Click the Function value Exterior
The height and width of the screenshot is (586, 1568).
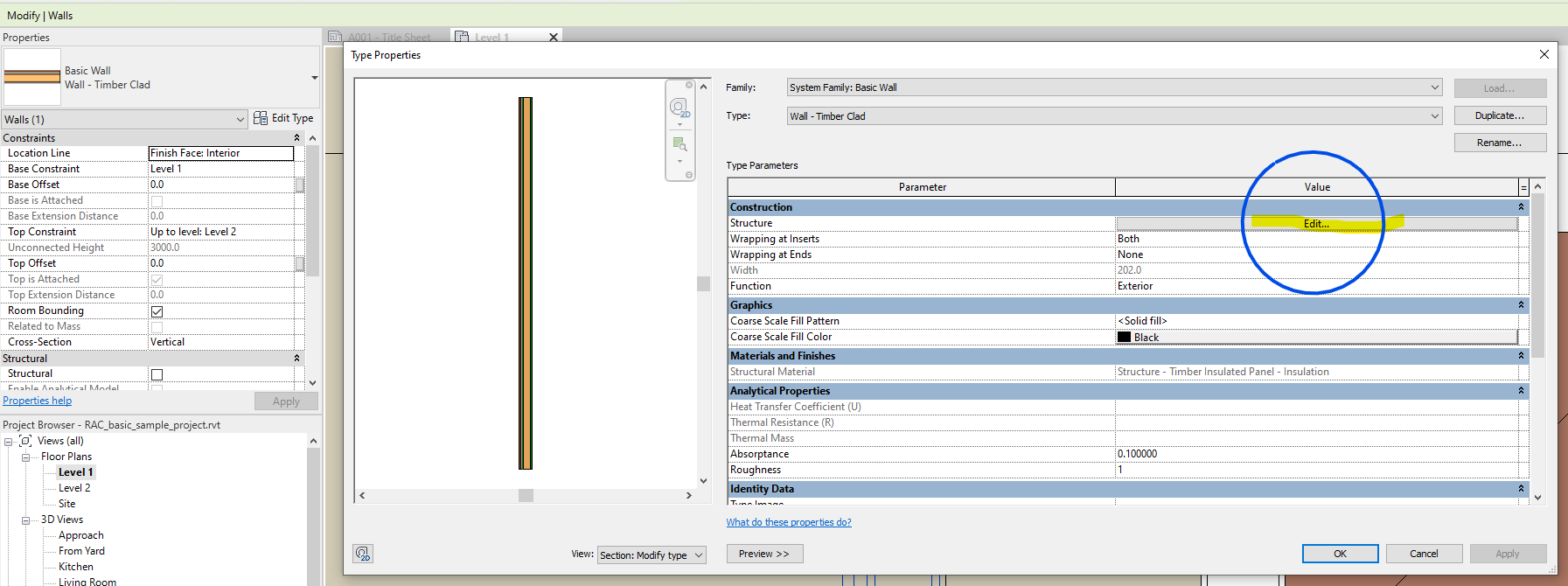point(1316,286)
